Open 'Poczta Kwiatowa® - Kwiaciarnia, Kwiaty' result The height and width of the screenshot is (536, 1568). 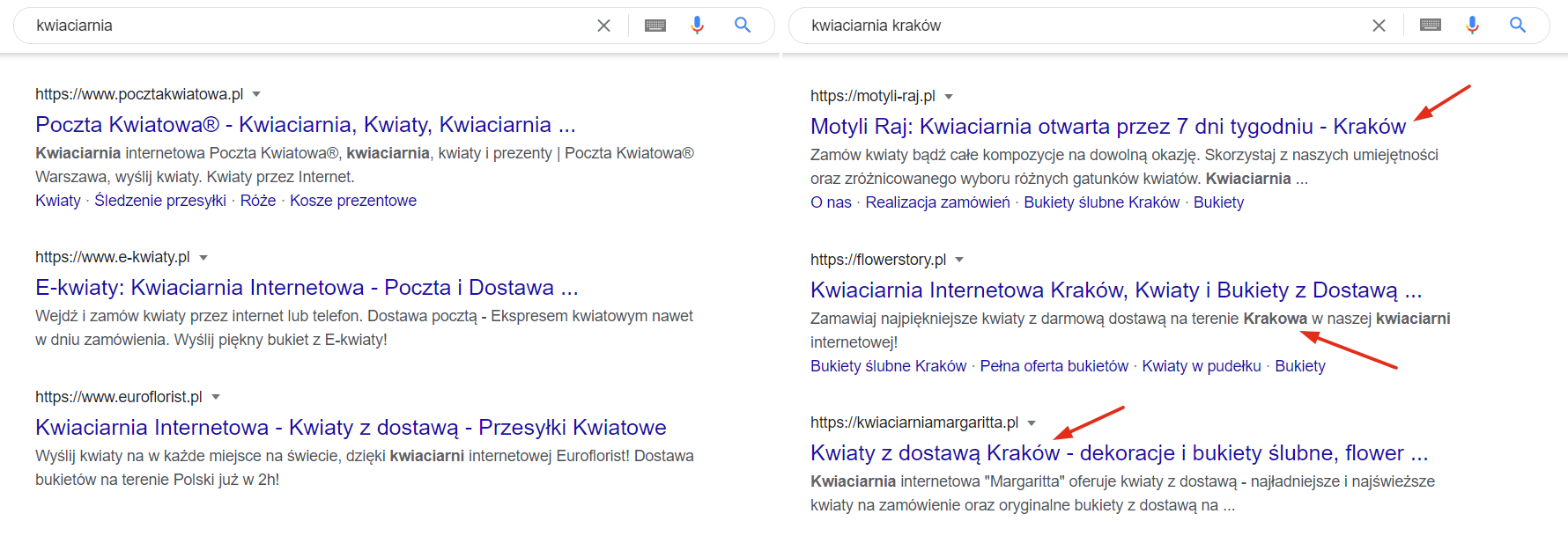[x=305, y=125]
